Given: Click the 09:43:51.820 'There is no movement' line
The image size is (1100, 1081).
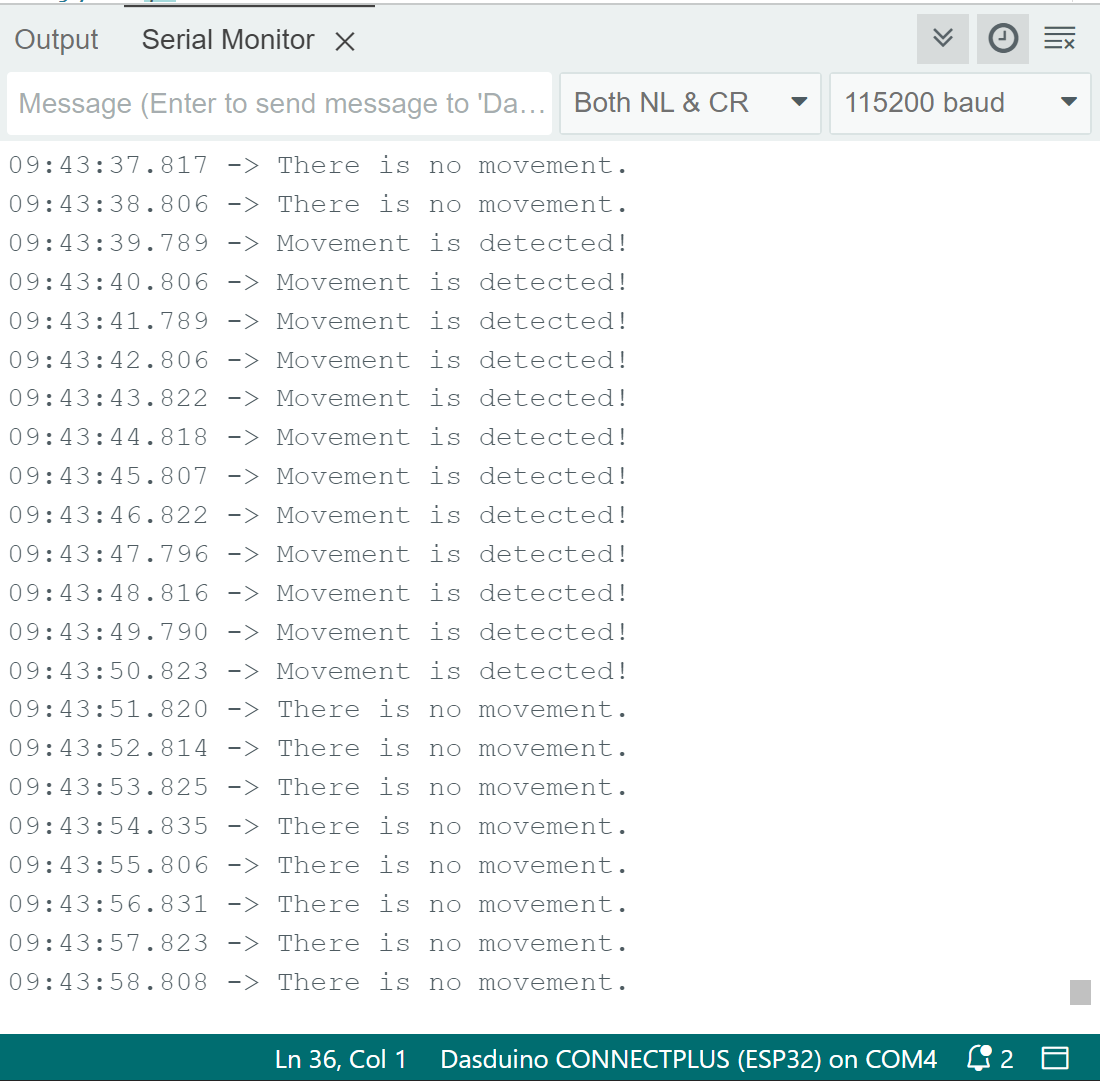Looking at the screenshot, I should [x=318, y=709].
